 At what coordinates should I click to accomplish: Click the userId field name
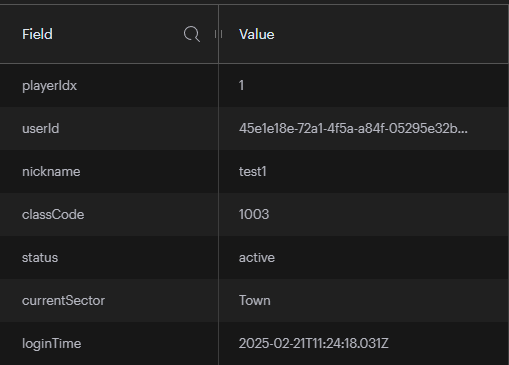41,129
